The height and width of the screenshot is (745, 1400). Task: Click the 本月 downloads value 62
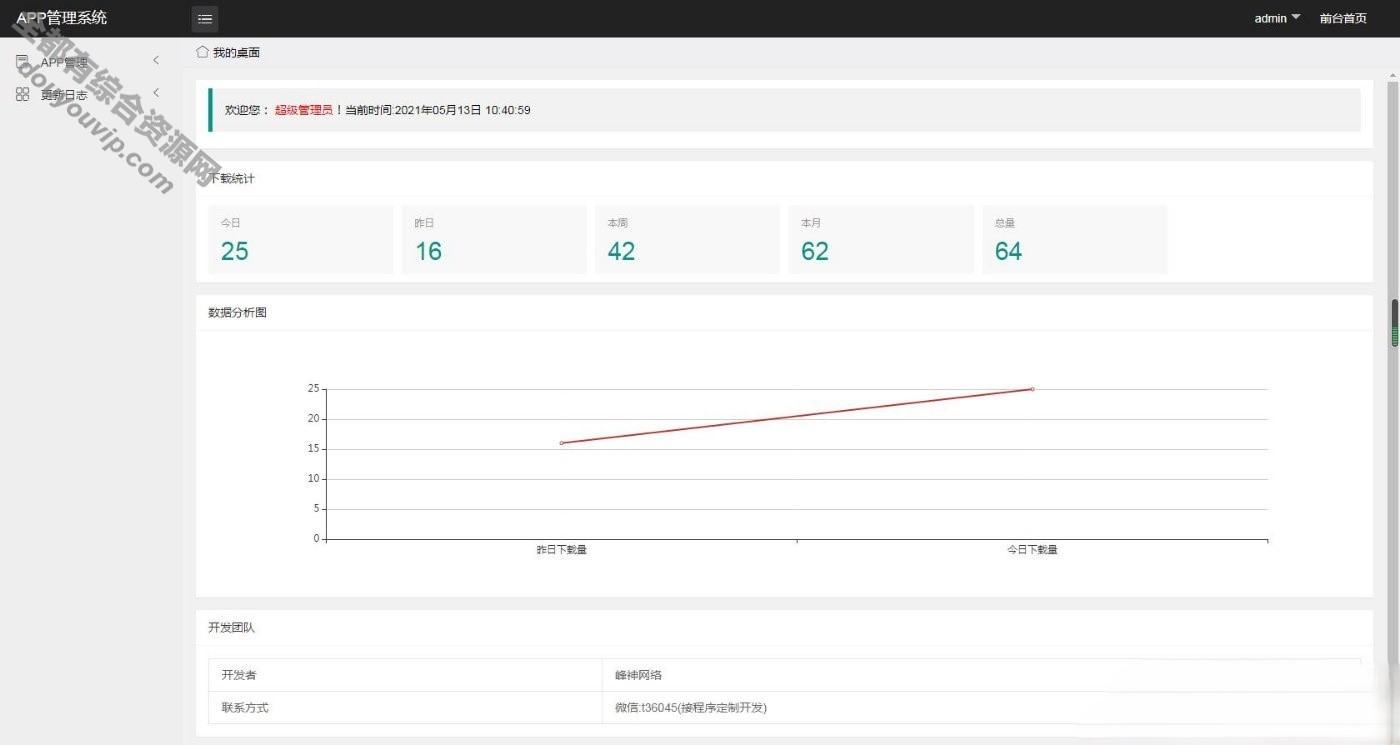point(815,251)
